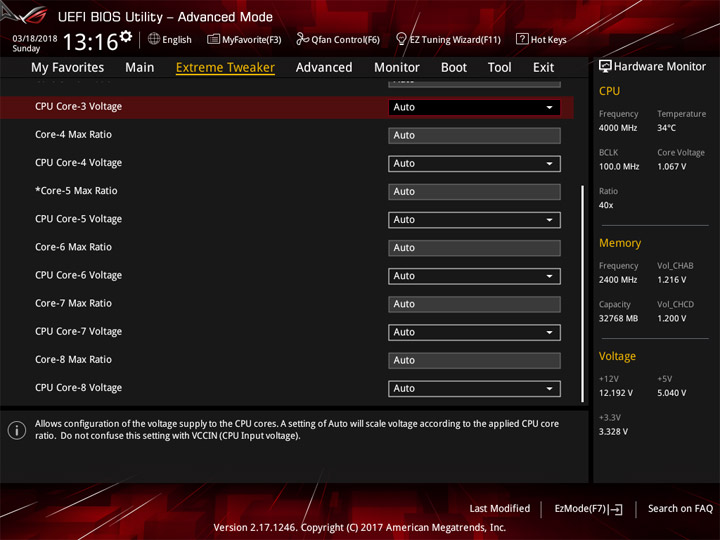Screen dimensions: 720x540
Task: Click the Memory section heading
Action: click(620, 243)
